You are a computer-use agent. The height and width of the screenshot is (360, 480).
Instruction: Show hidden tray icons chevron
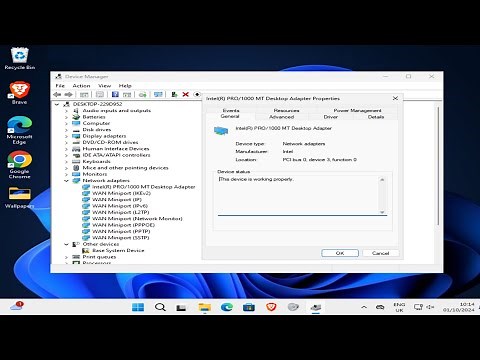tap(364, 307)
